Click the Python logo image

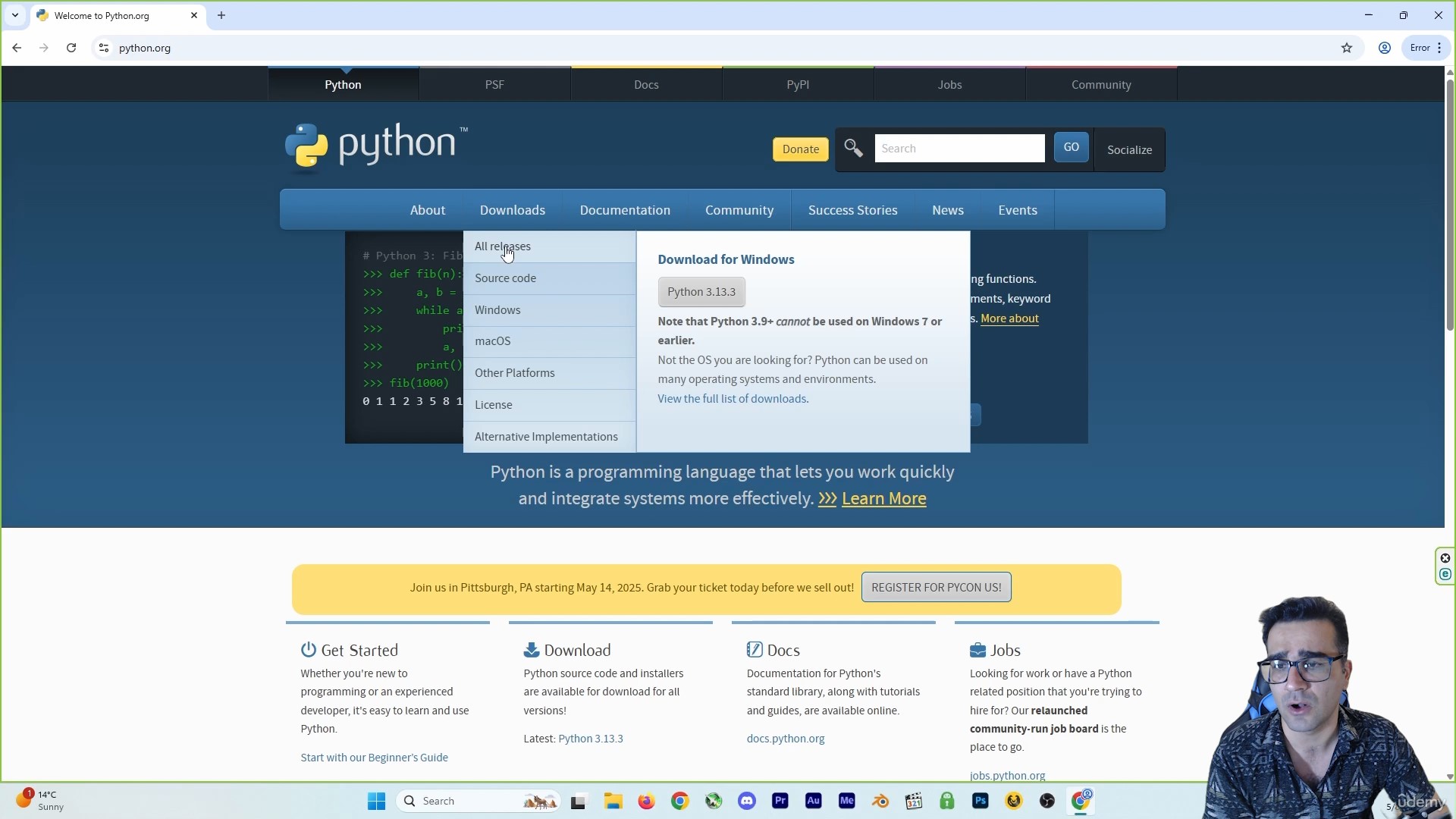click(377, 147)
